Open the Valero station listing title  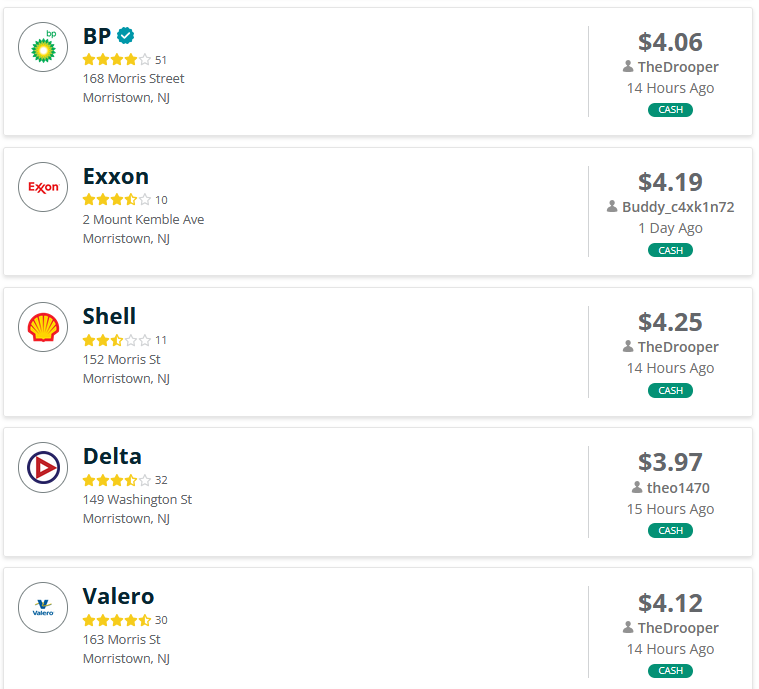118,596
